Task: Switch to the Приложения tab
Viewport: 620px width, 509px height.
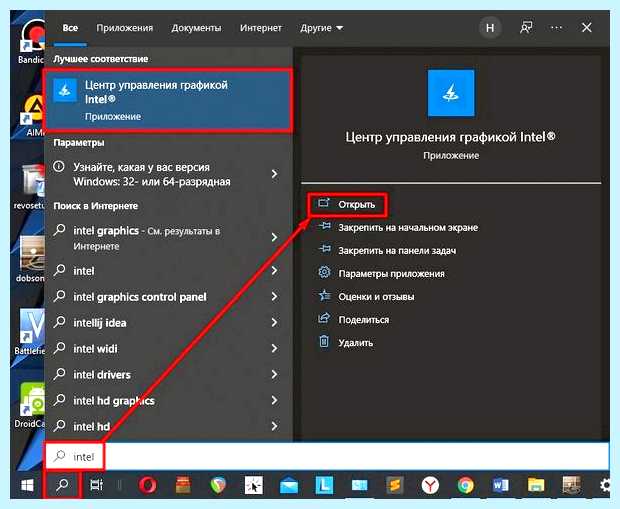Action: click(125, 28)
